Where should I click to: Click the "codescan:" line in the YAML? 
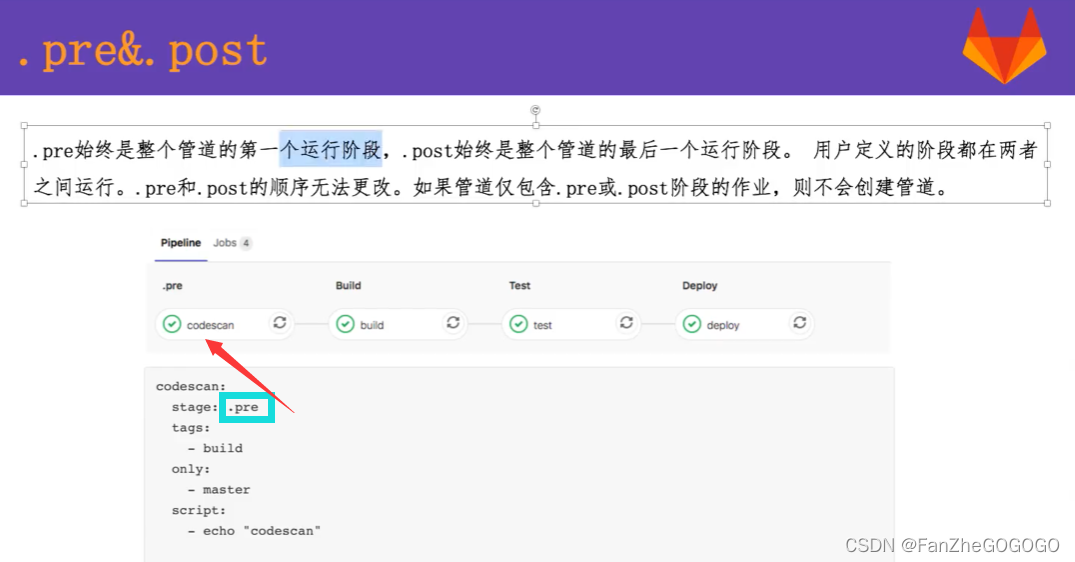[191, 386]
